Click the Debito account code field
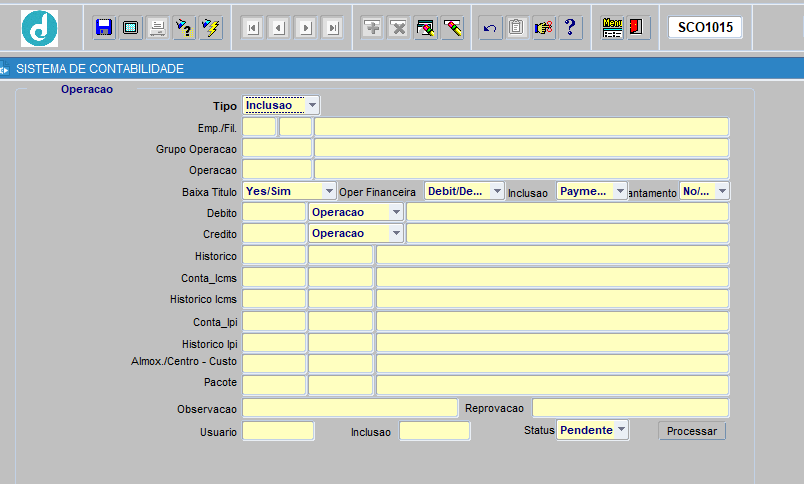This screenshot has height=484, width=804. (274, 212)
